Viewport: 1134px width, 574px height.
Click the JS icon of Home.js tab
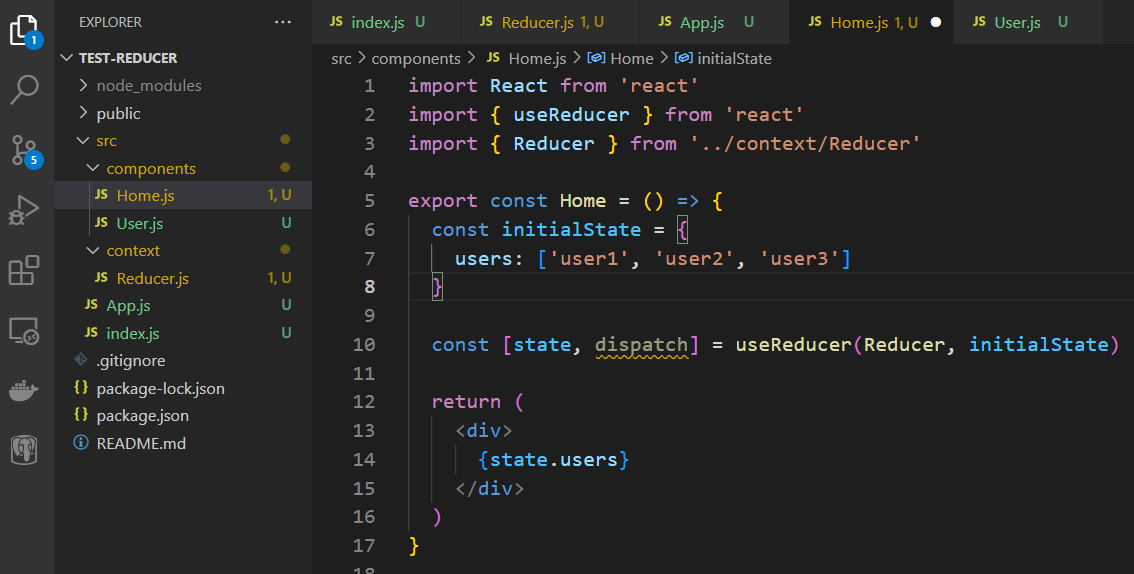pos(815,22)
